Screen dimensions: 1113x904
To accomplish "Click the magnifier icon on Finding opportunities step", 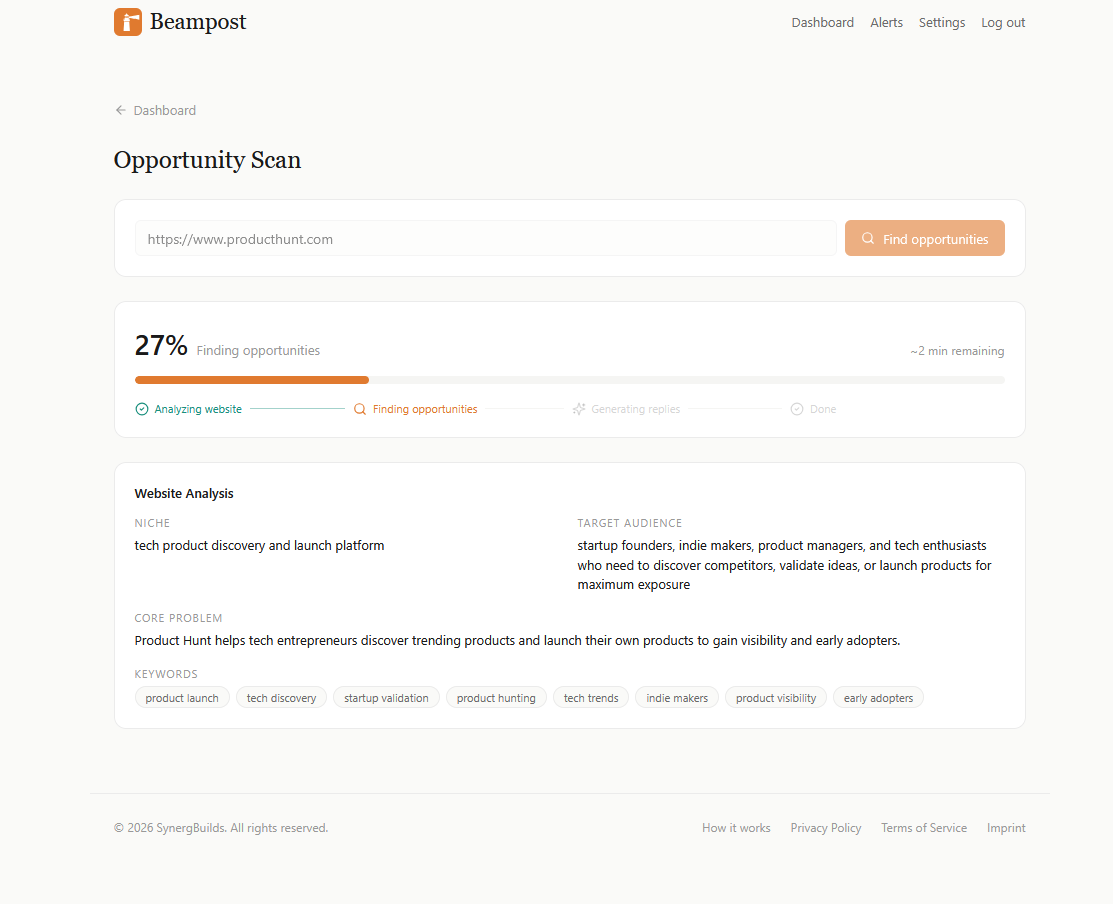I will [x=359, y=409].
